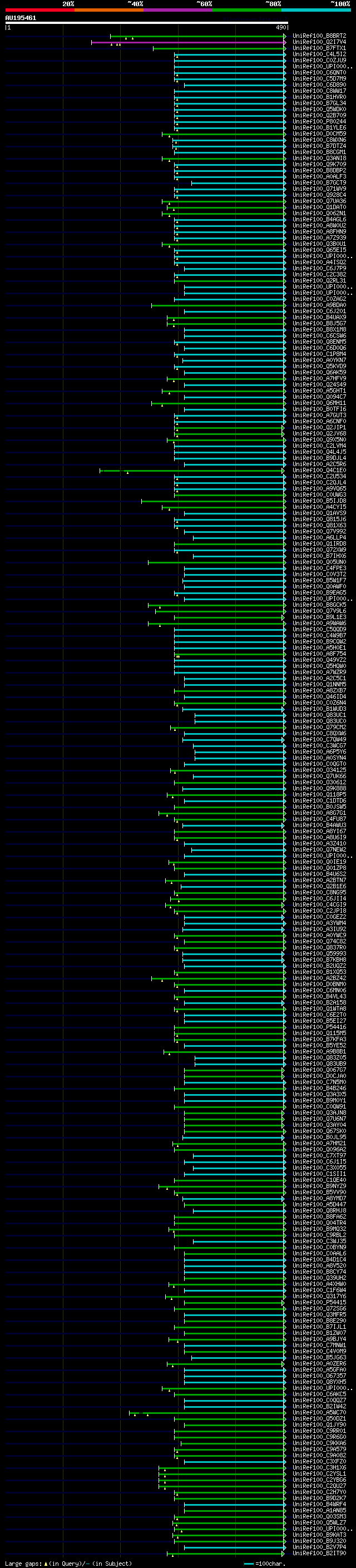Open hit UniRef100_Q4C1E0
The height and width of the screenshot is (1568, 356).
click(x=319, y=470)
